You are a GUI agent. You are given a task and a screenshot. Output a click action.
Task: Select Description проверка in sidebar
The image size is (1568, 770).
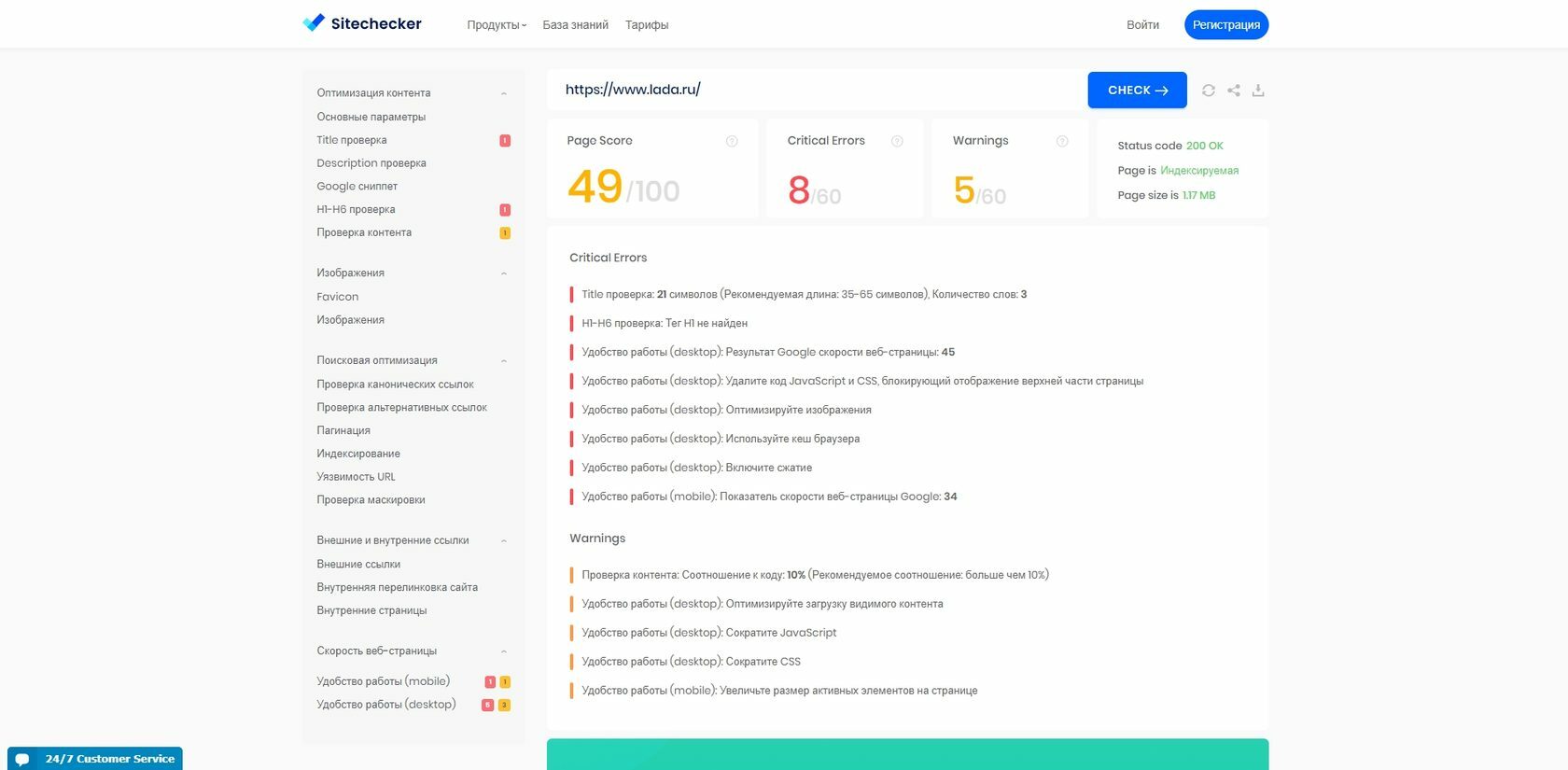[x=371, y=163]
